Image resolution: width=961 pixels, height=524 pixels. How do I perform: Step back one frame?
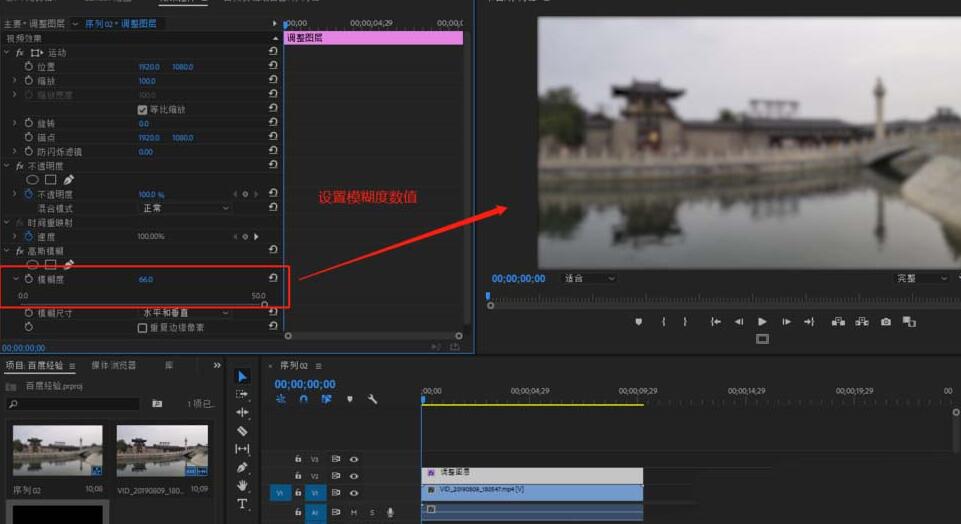(x=739, y=322)
